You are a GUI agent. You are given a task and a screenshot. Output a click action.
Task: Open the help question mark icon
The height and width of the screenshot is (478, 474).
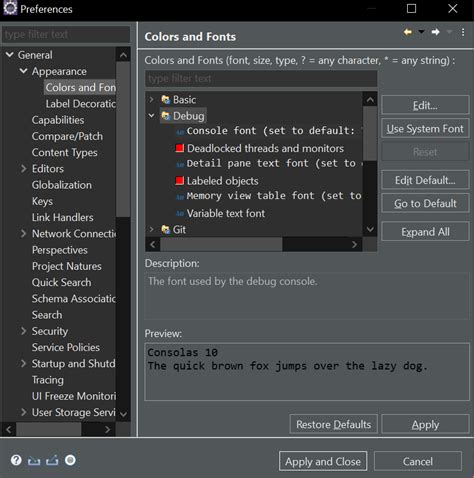tap(16, 460)
